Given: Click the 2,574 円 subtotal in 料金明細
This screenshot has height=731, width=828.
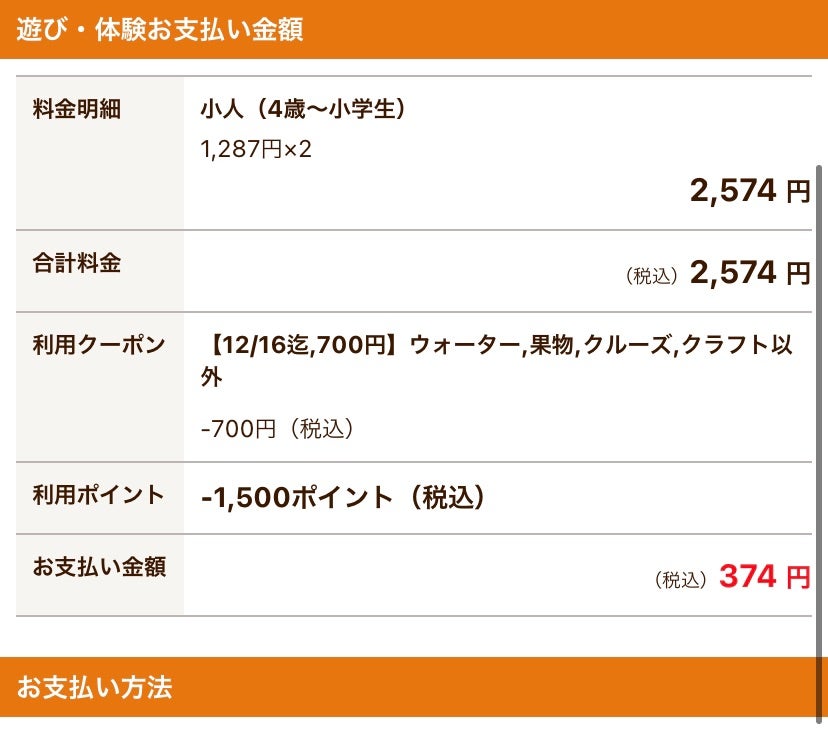Looking at the screenshot, I should (x=750, y=191).
